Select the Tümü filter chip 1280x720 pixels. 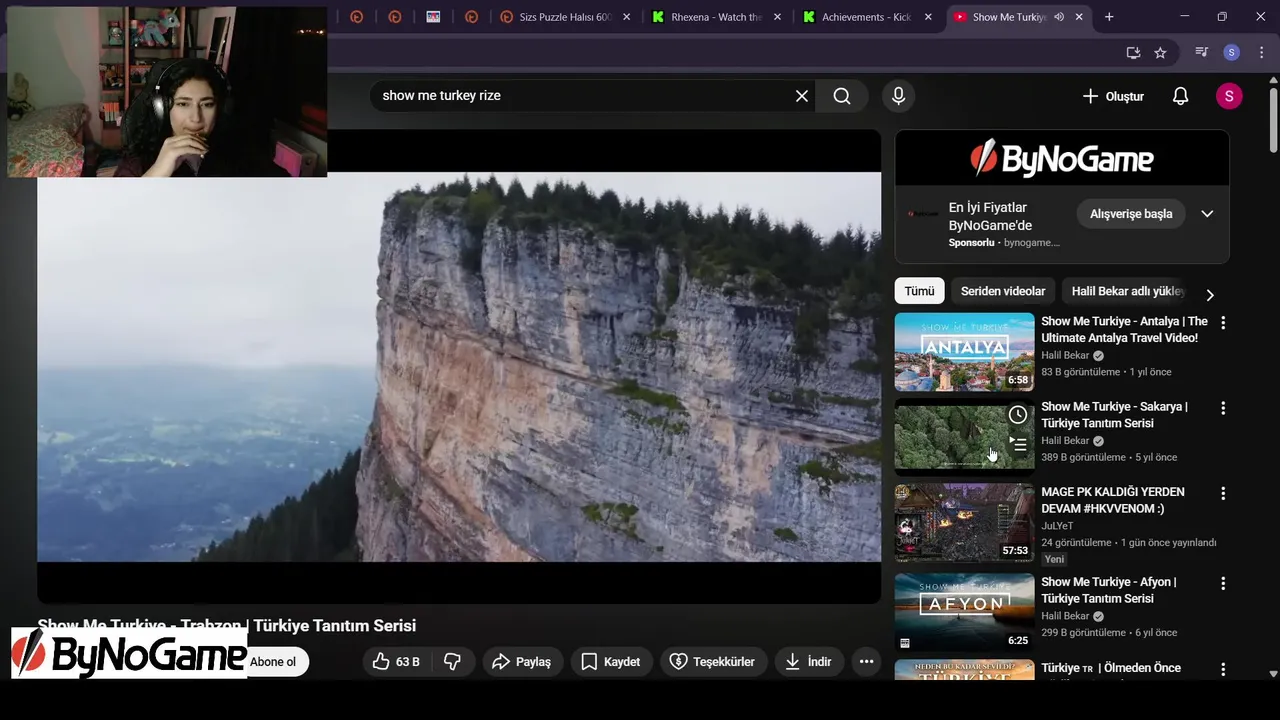(x=919, y=291)
